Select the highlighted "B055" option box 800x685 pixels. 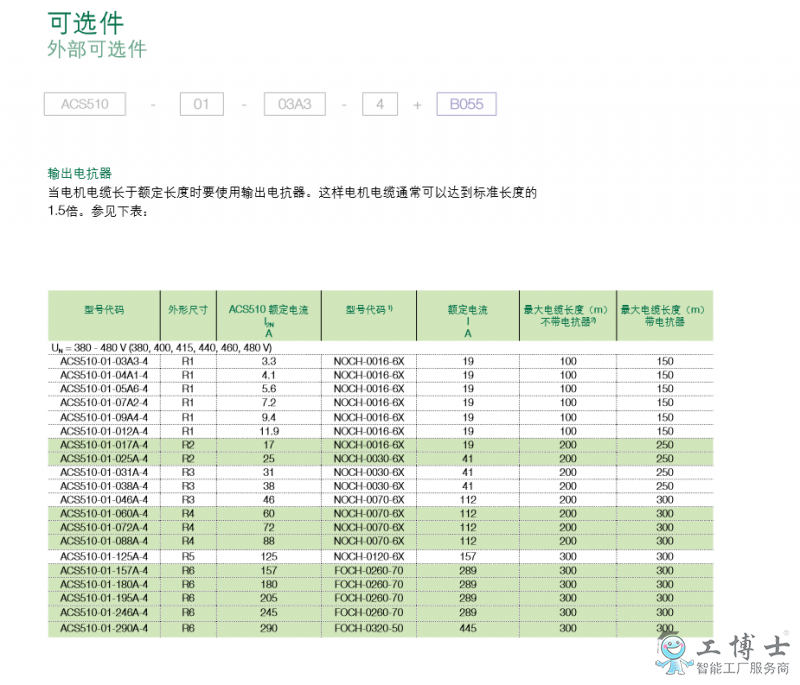tap(466, 104)
